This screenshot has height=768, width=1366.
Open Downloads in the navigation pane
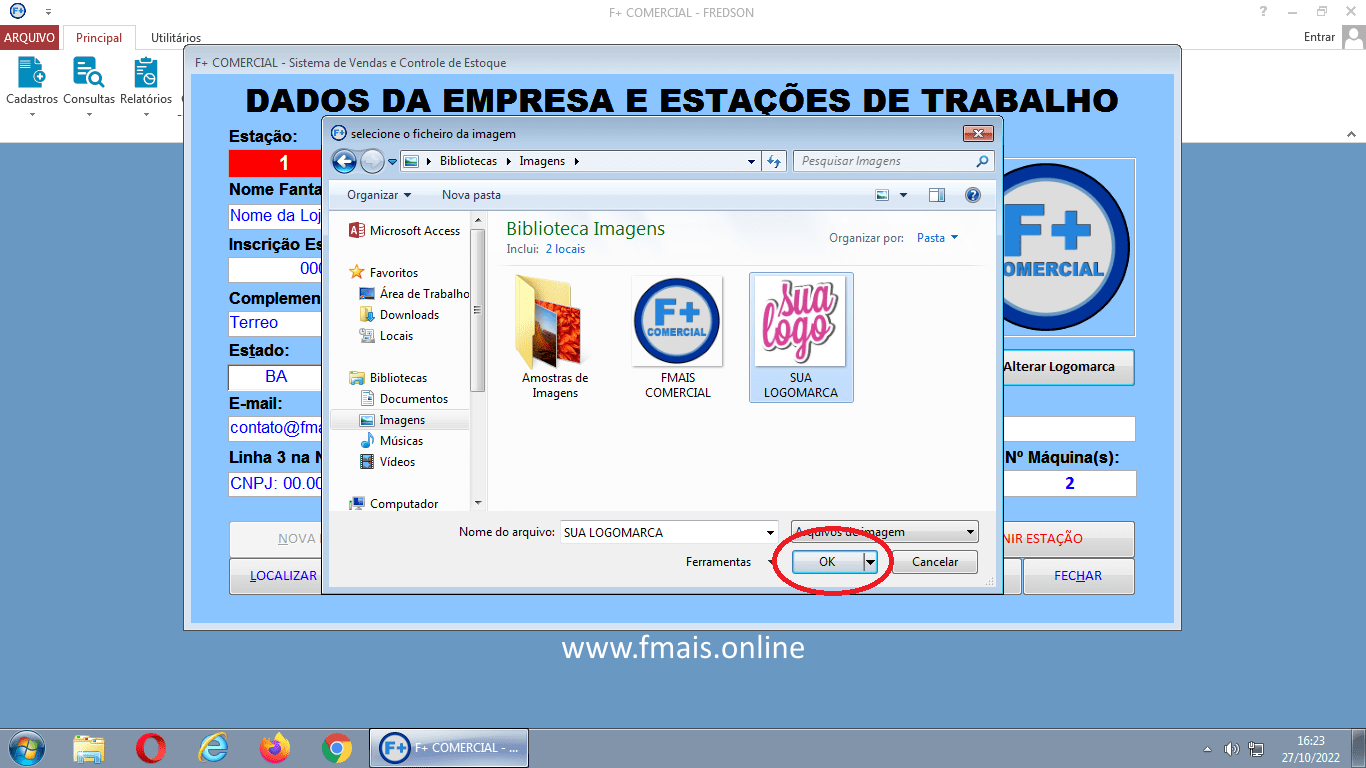399,315
